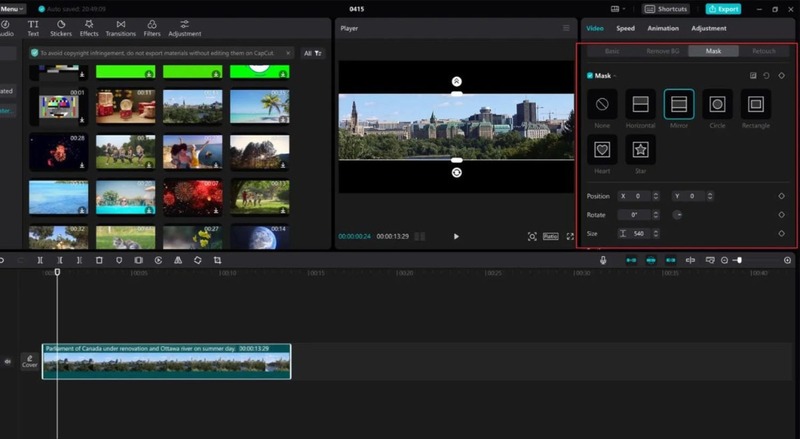
Task: Play the video in the player
Action: (456, 236)
